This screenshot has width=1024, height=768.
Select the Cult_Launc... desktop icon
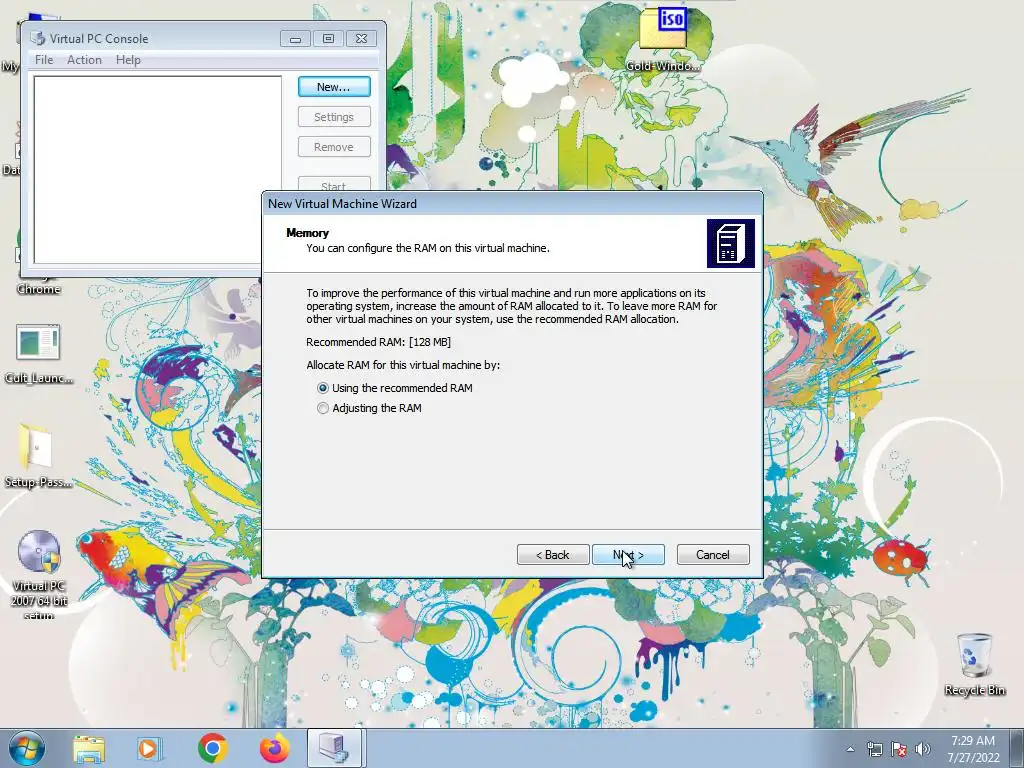click(39, 354)
